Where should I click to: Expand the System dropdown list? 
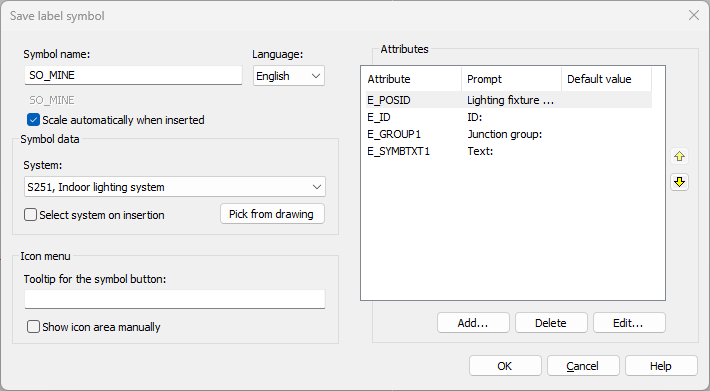(175, 187)
